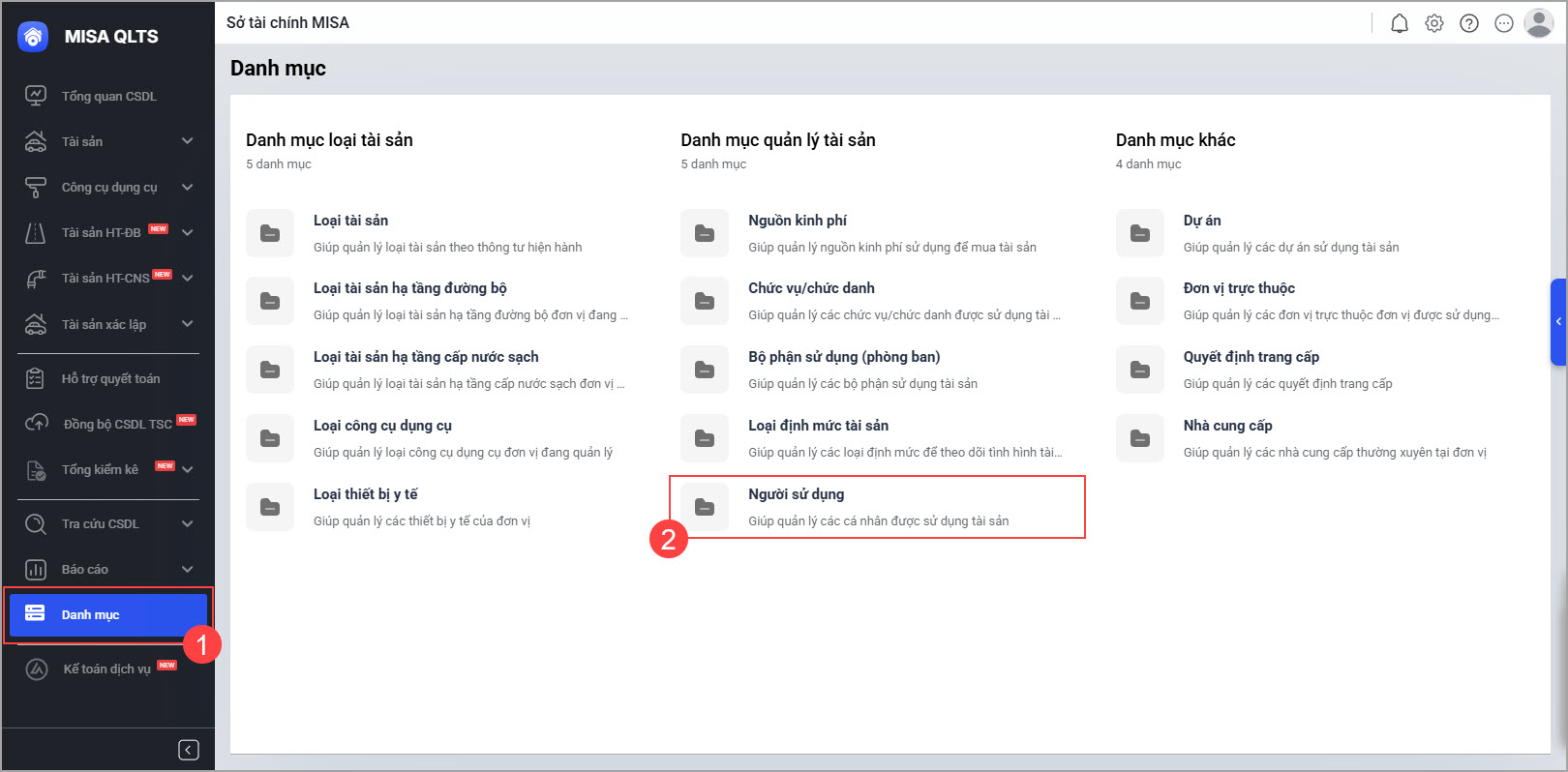Open the chat bubble icon in header
This screenshot has width=1568, height=772.
point(1503,23)
